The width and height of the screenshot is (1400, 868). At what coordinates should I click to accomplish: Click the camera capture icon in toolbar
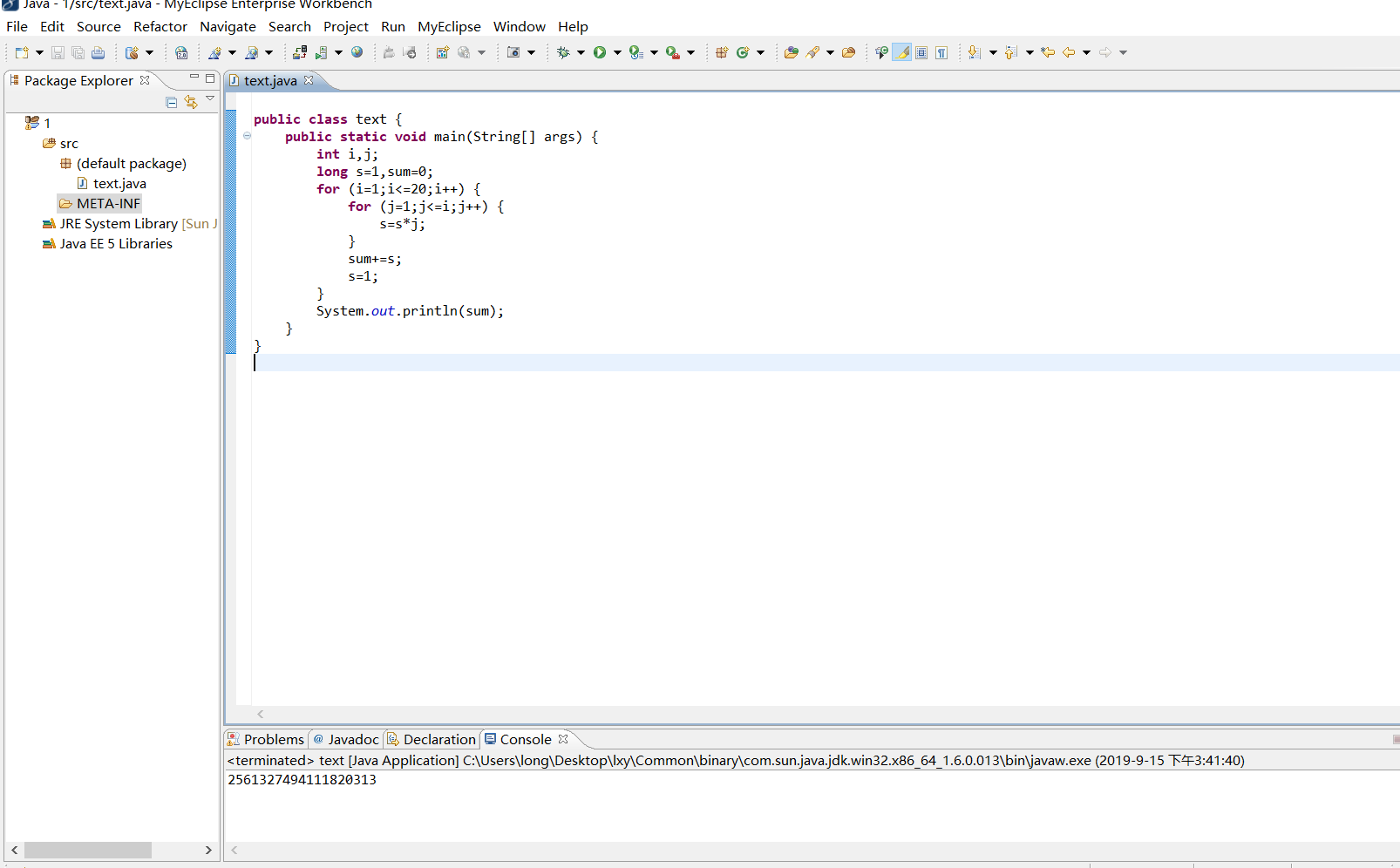[513, 52]
